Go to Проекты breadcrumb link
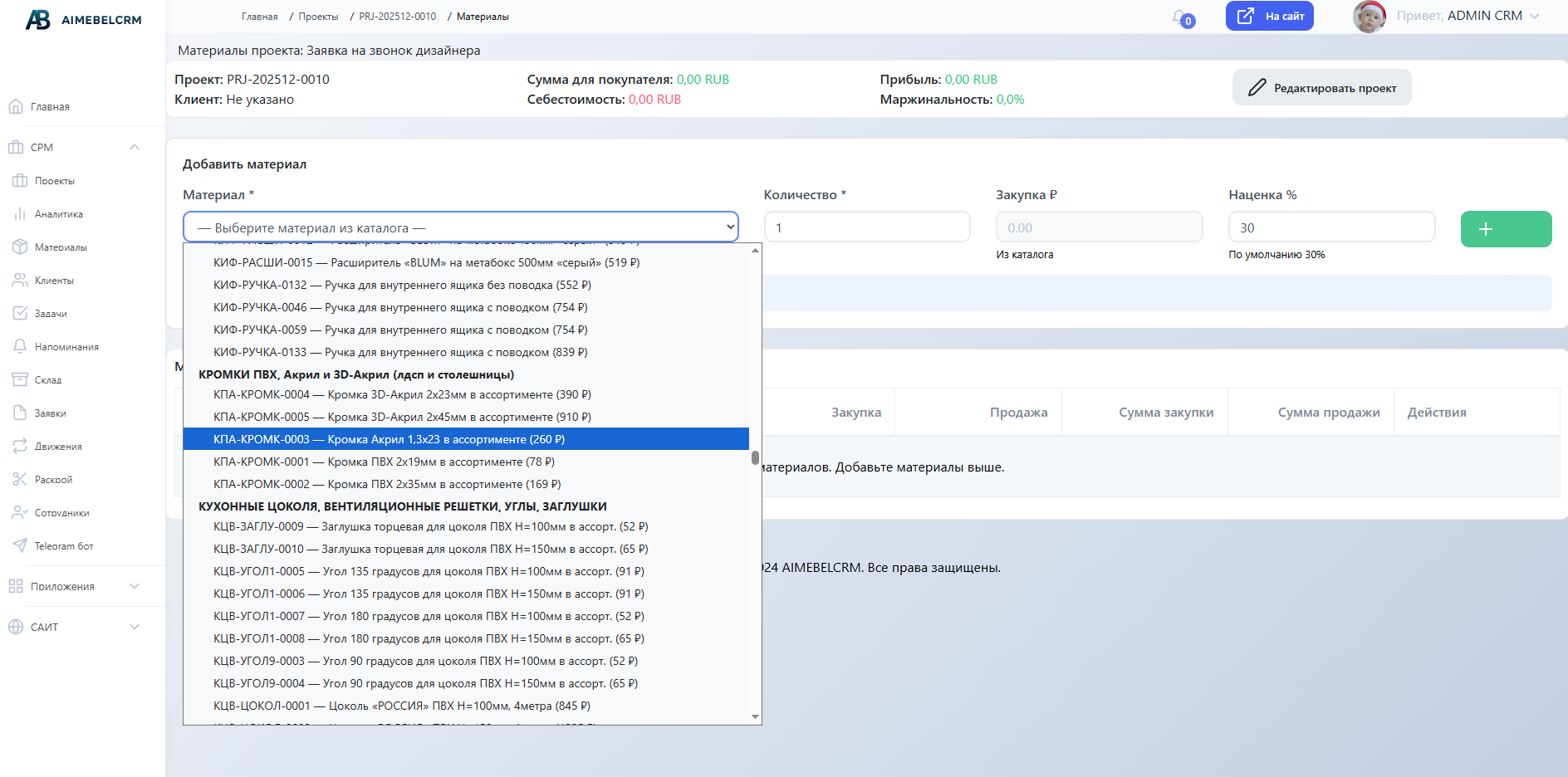This screenshot has width=1568, height=777. (x=318, y=17)
